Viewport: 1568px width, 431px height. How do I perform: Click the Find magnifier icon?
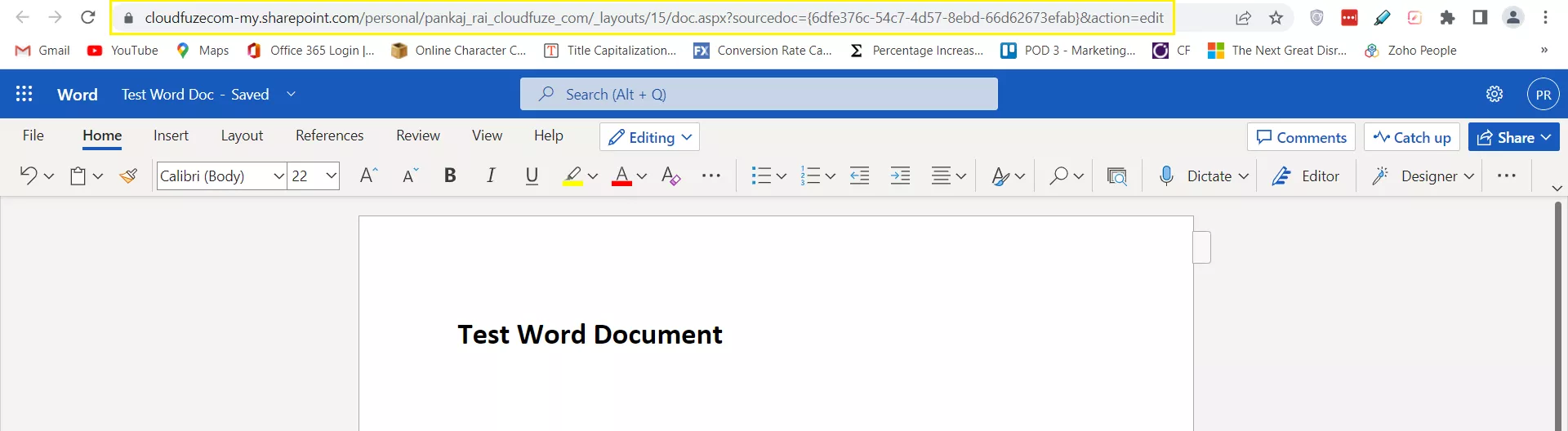(1058, 176)
